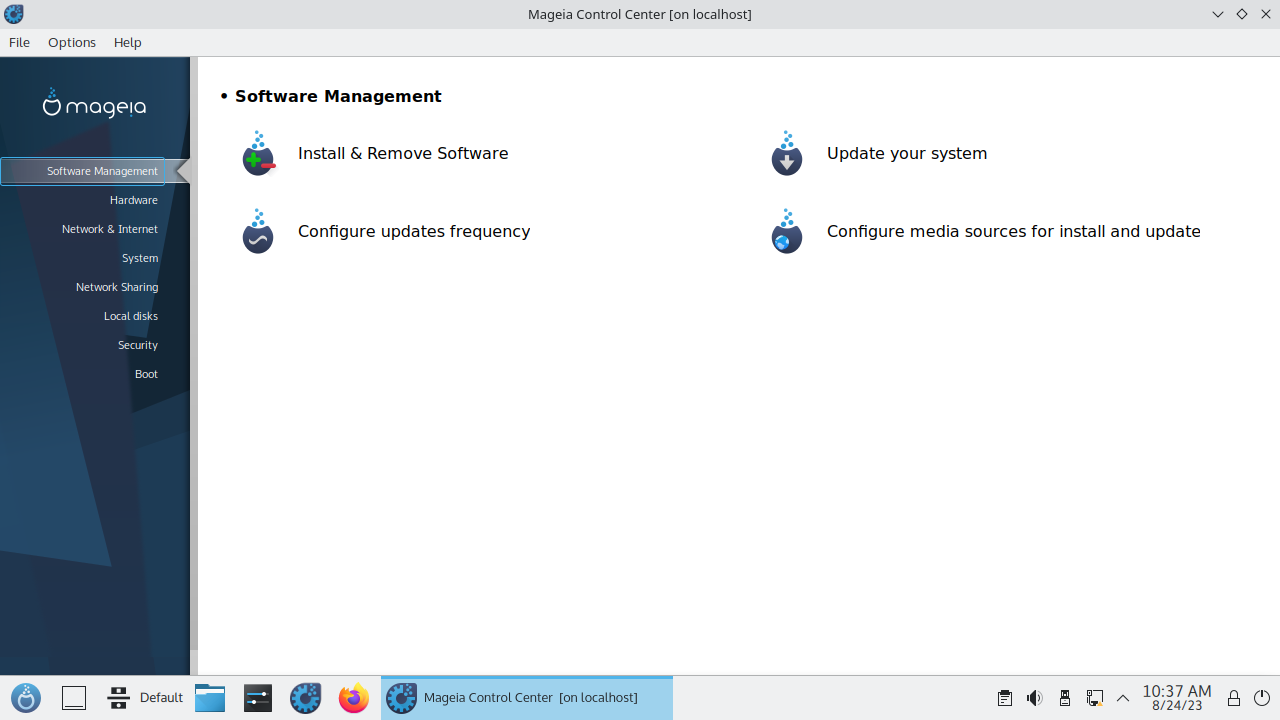Viewport: 1280px width, 720px height.
Task: Click the Configure media sources icon
Action: click(x=787, y=231)
